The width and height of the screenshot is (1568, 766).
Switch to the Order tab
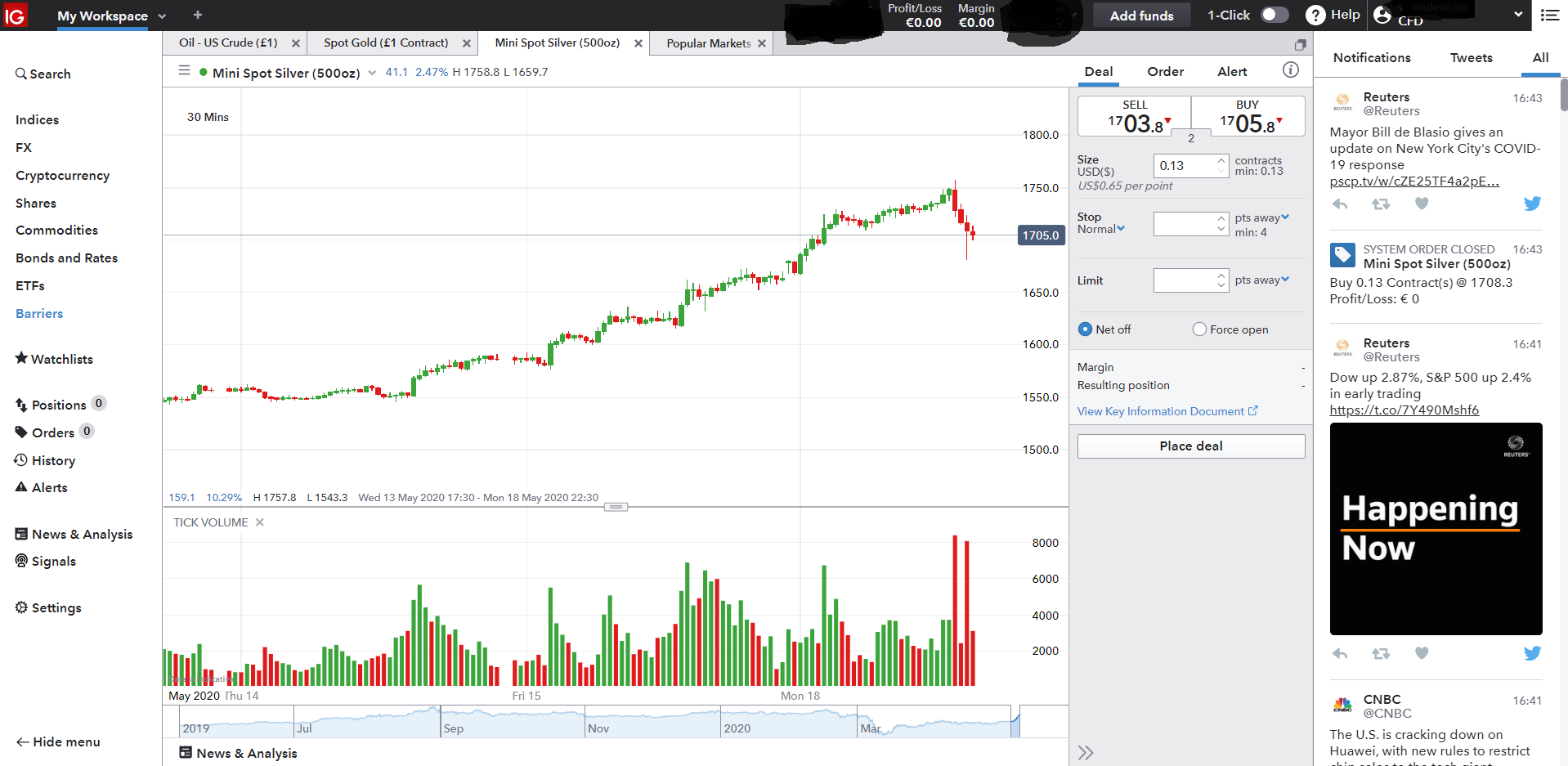[1165, 71]
